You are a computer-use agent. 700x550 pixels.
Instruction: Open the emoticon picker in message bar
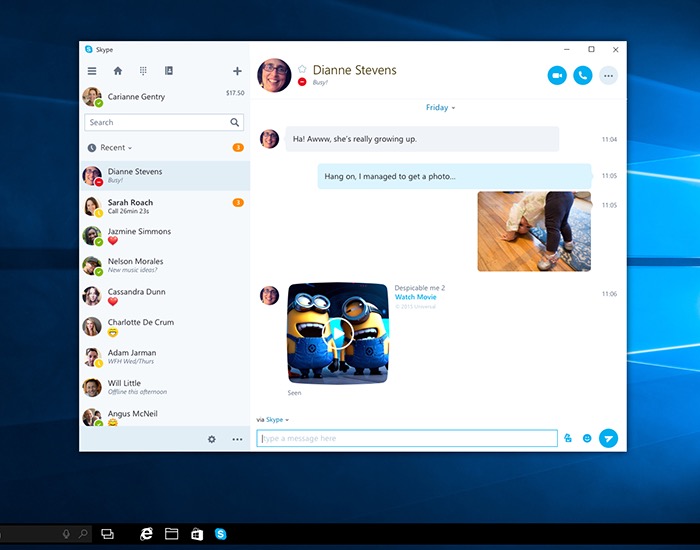587,438
